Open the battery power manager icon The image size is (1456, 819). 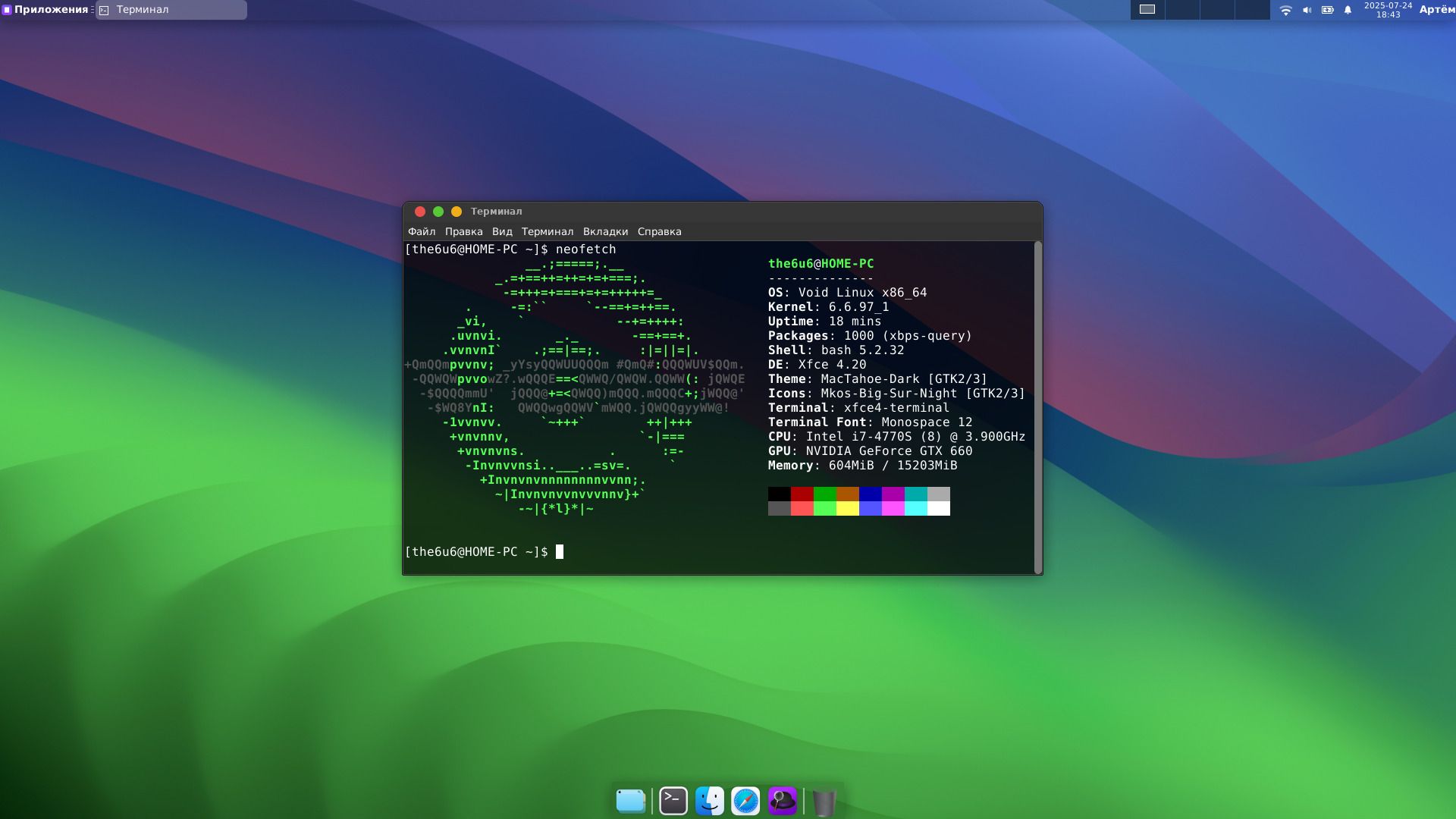tap(1327, 10)
